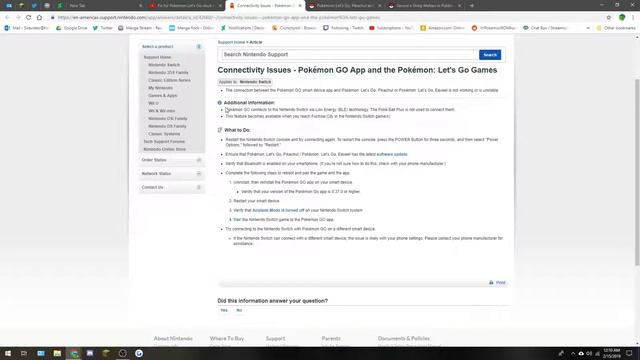Open a new browser tab with plus
This screenshot has width=640, height=360.
point(472,6)
